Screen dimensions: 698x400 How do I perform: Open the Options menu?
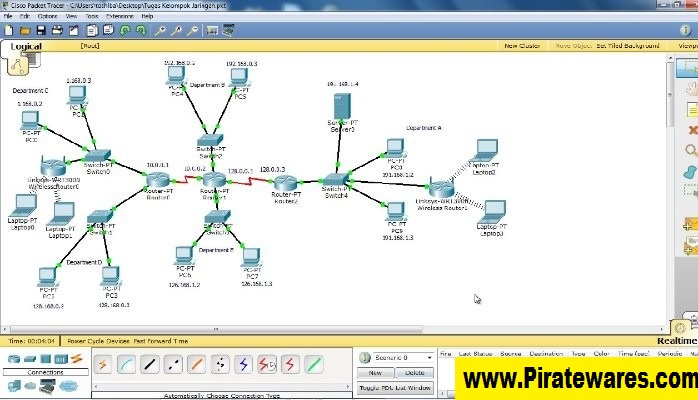click(46, 16)
